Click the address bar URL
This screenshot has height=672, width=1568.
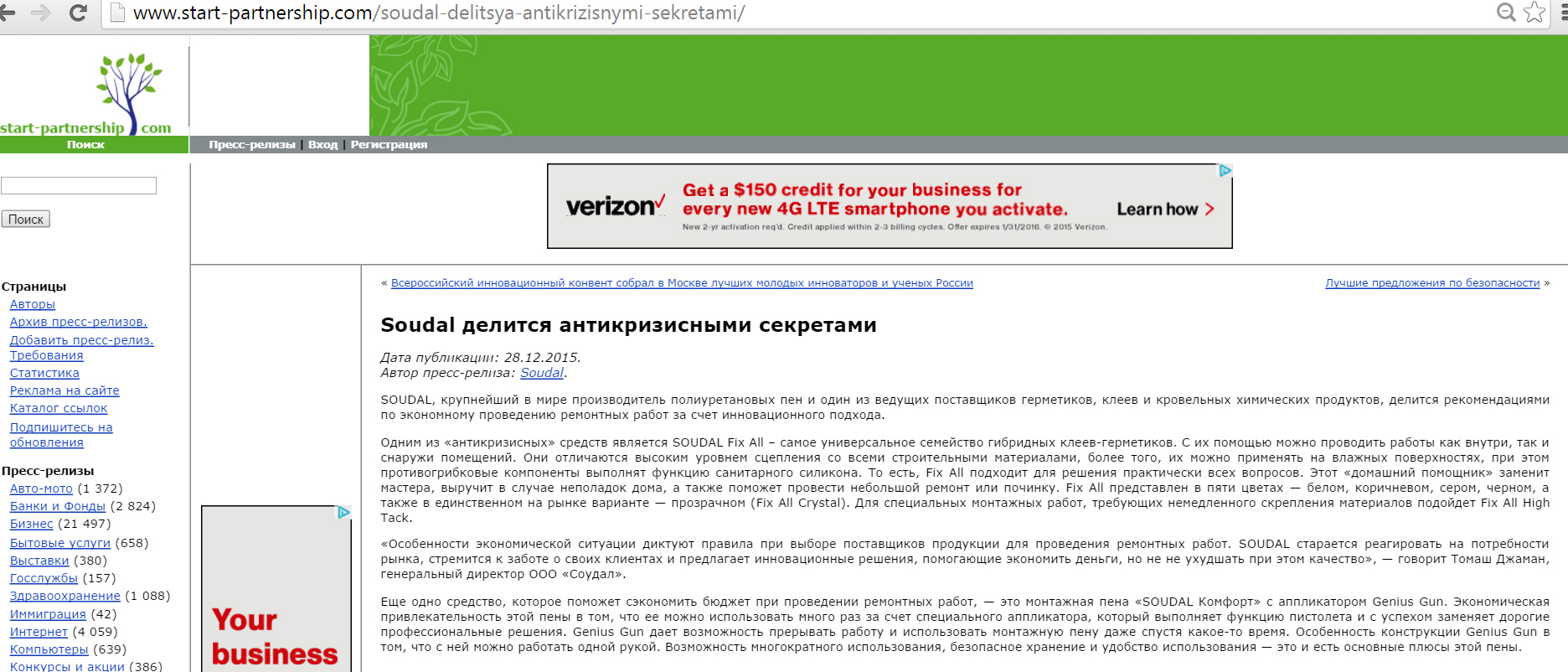[x=439, y=13]
